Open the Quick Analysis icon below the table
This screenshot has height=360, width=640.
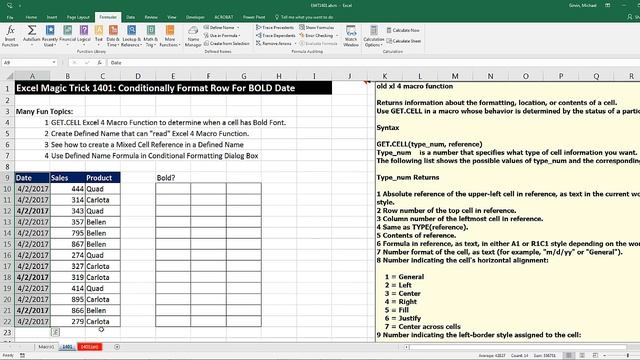tap(55, 332)
